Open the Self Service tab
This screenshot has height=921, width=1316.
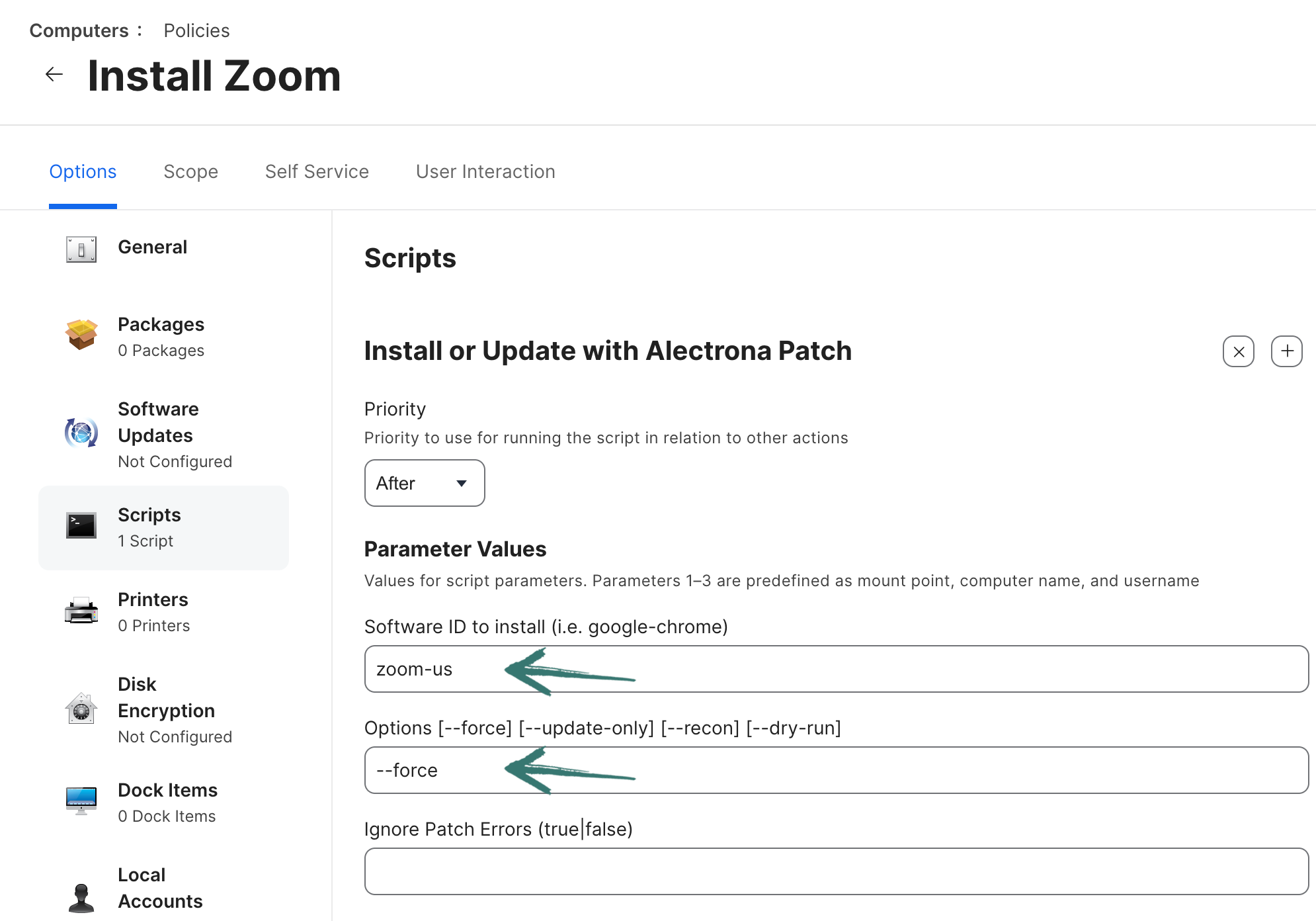tap(317, 172)
